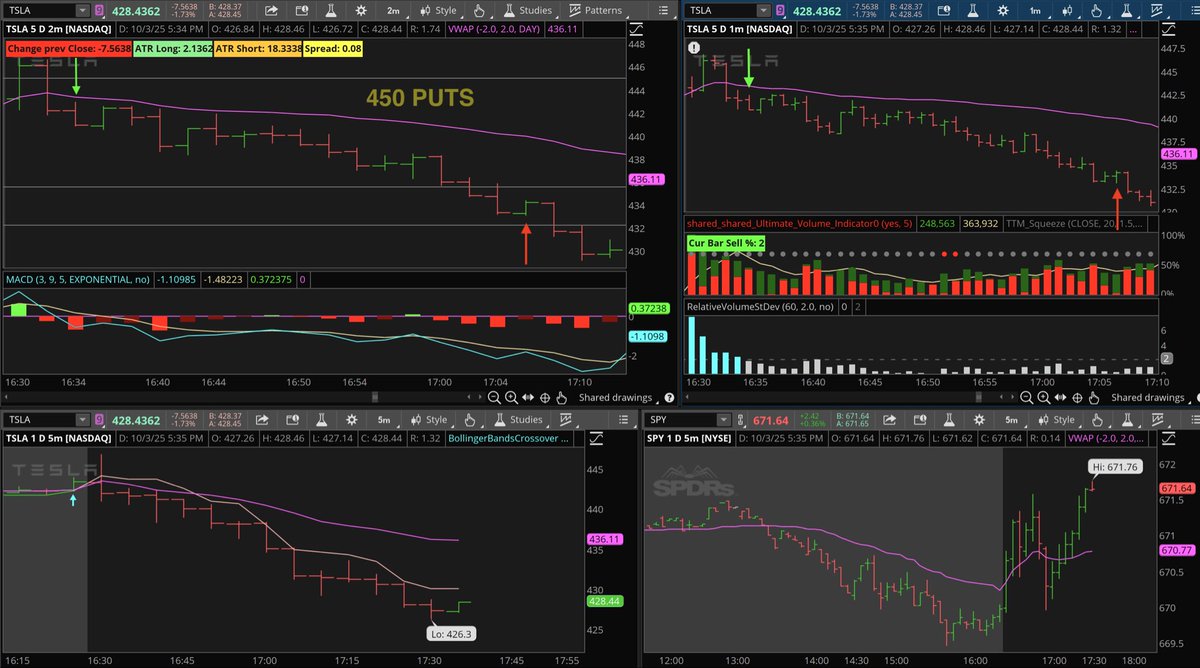Change 5m timeframe in bottom-left TSLA chart
1200x668 pixels.
click(x=384, y=420)
